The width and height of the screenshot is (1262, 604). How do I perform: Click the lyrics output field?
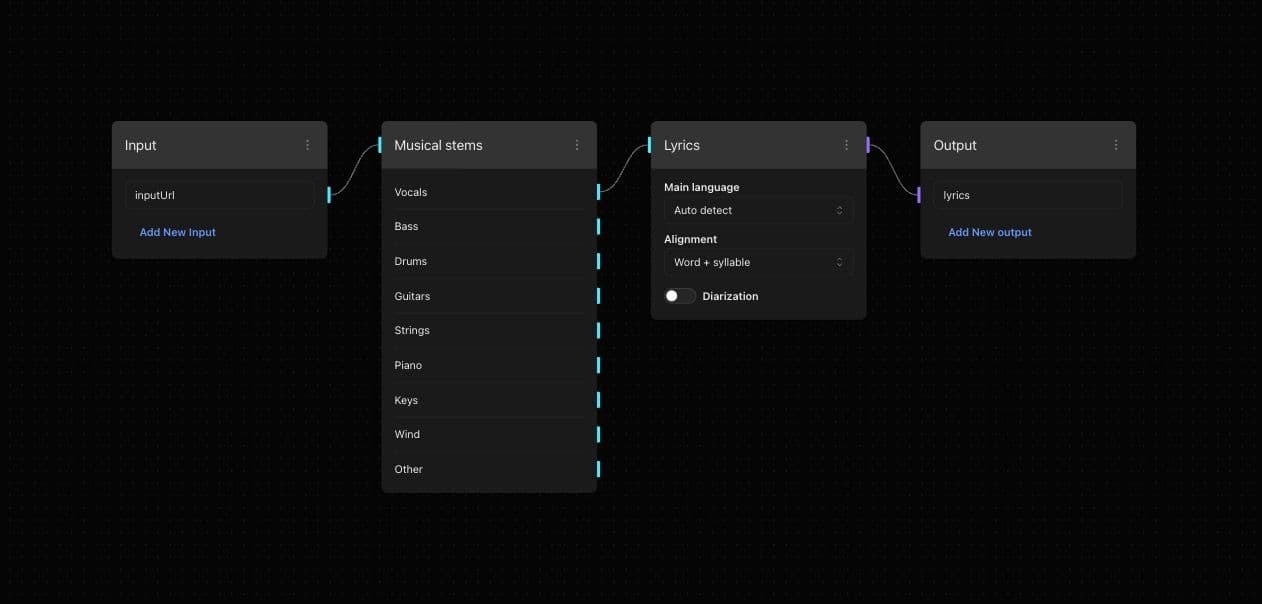click(x=1027, y=195)
